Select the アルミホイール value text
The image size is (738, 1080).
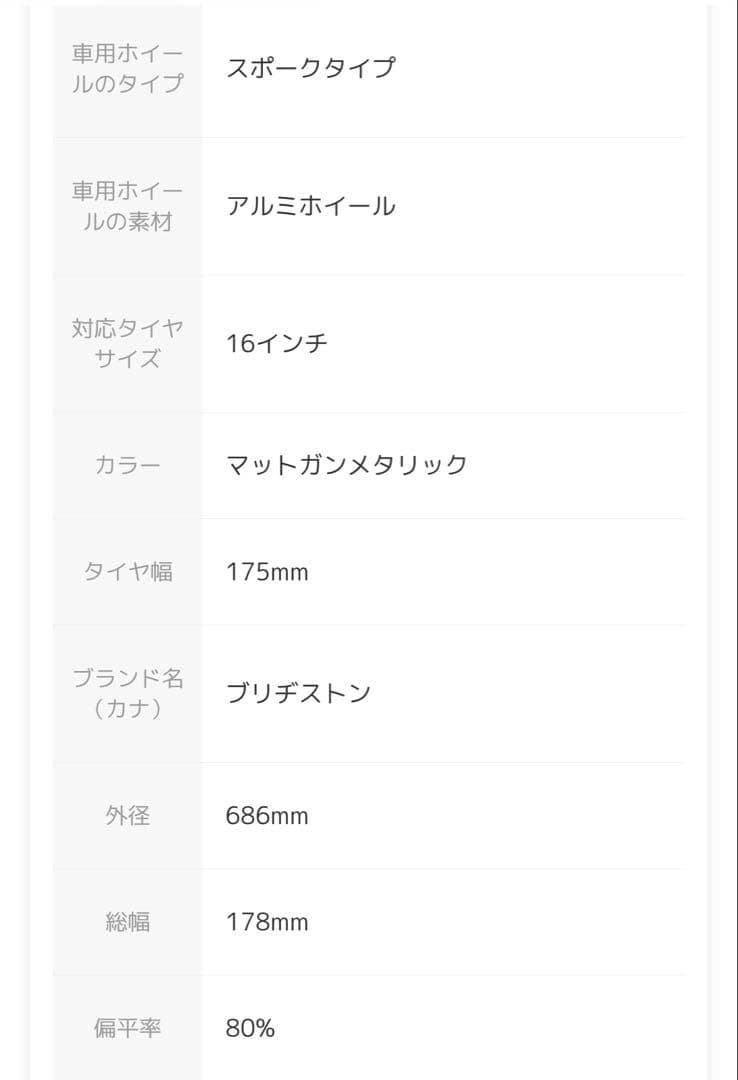click(x=310, y=206)
